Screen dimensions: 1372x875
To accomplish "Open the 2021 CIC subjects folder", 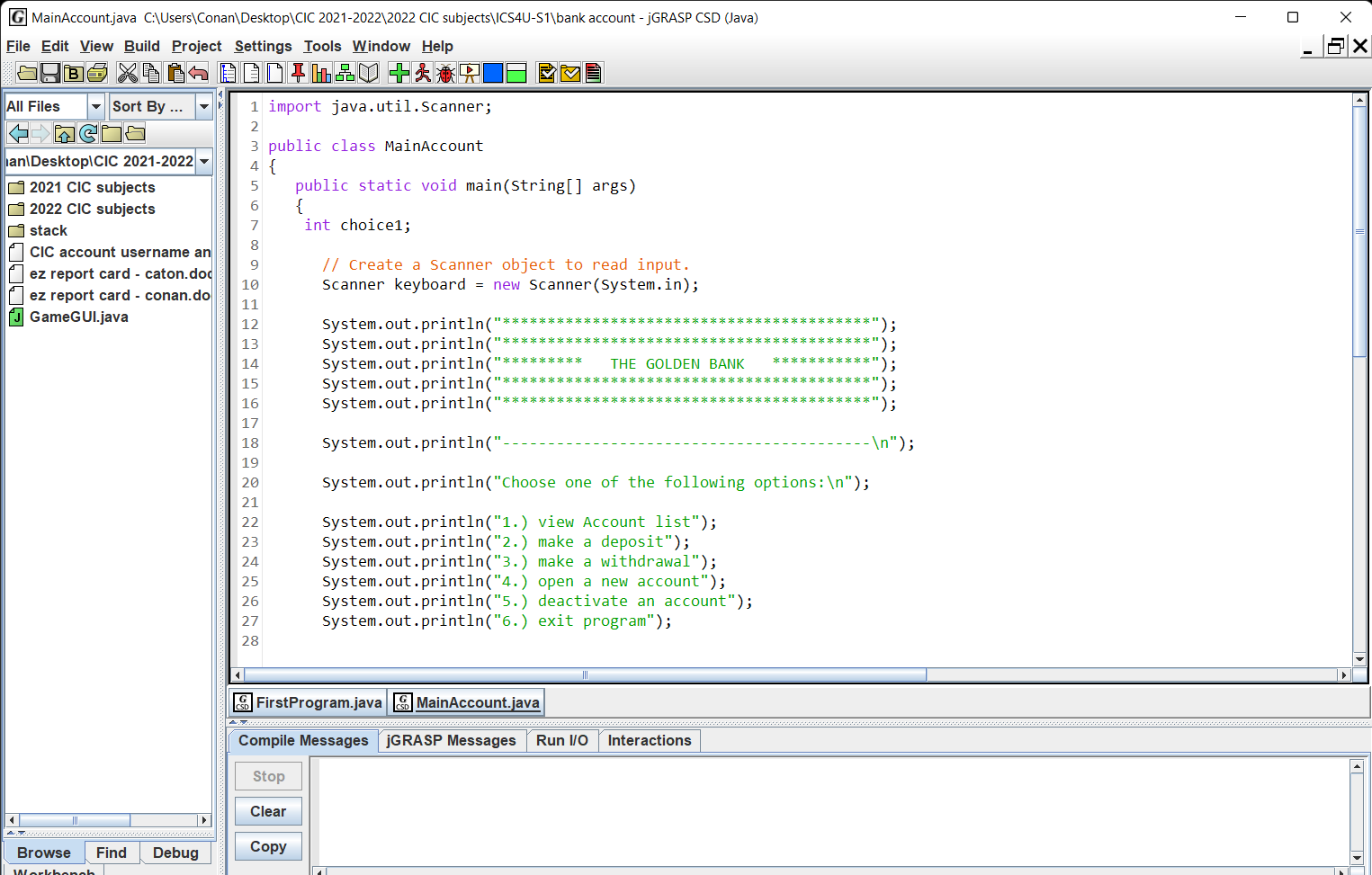I will click(x=83, y=187).
